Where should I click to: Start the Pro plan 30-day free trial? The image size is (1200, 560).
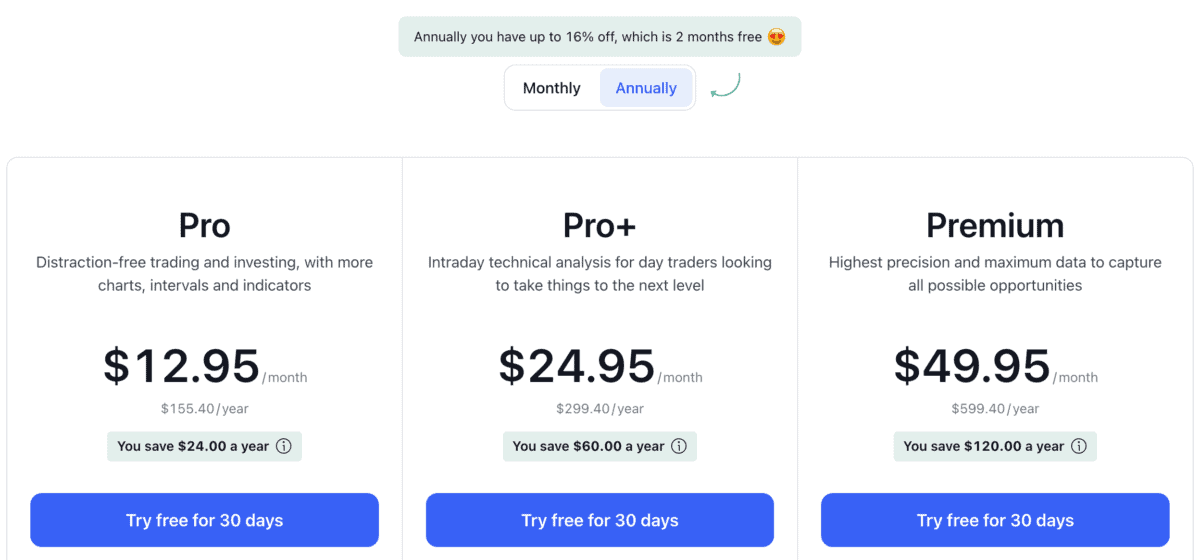click(204, 520)
